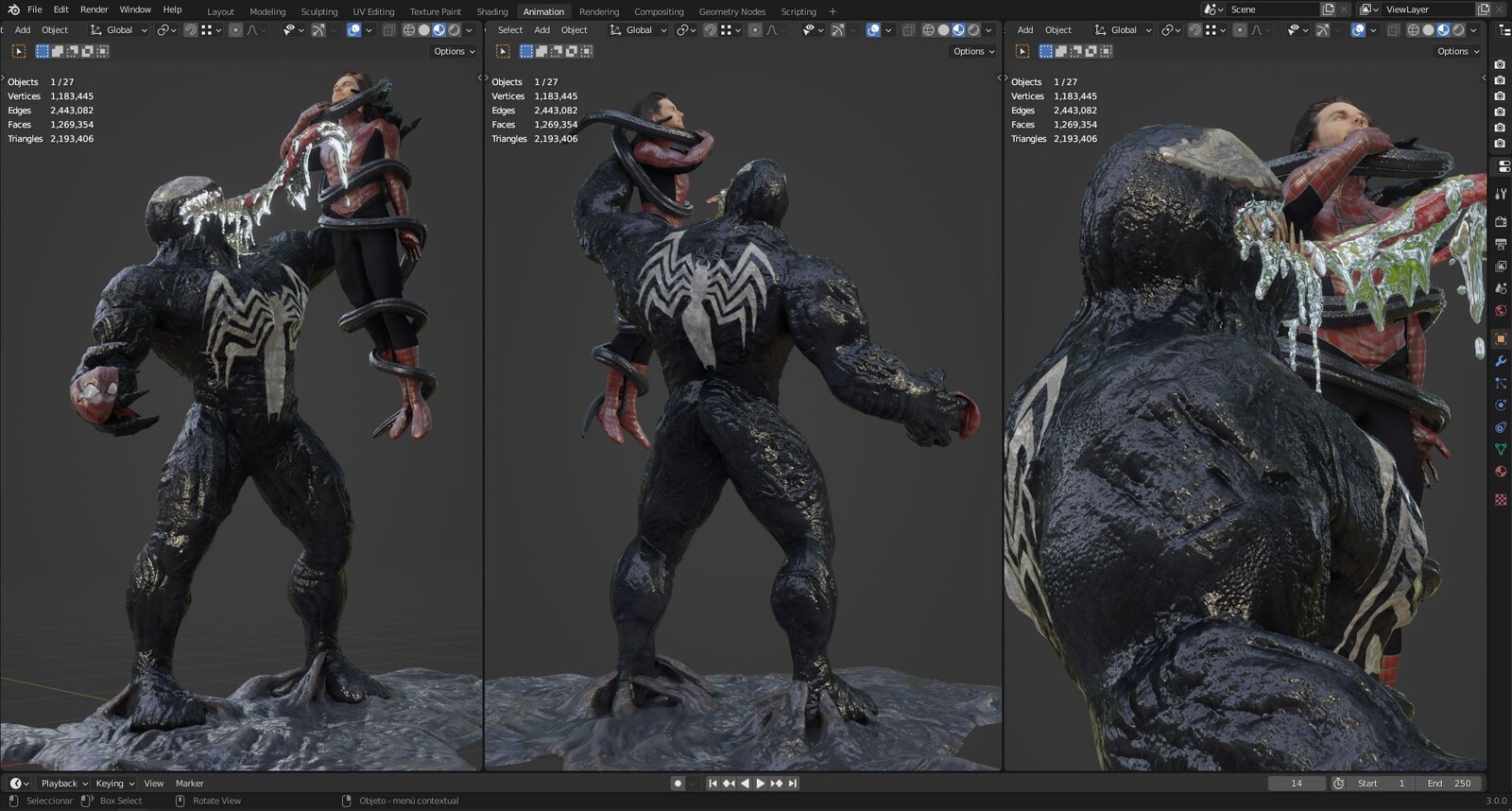Select tweak tool in left viewport
This screenshot has width=1512, height=811.
coord(19,51)
